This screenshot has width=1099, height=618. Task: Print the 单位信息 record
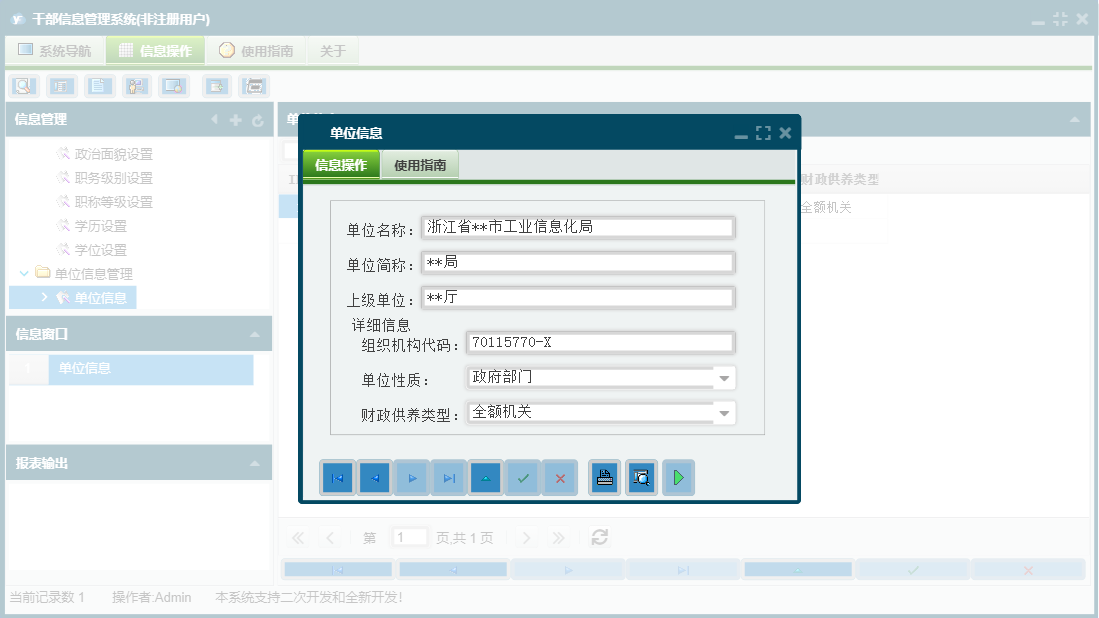coord(604,478)
